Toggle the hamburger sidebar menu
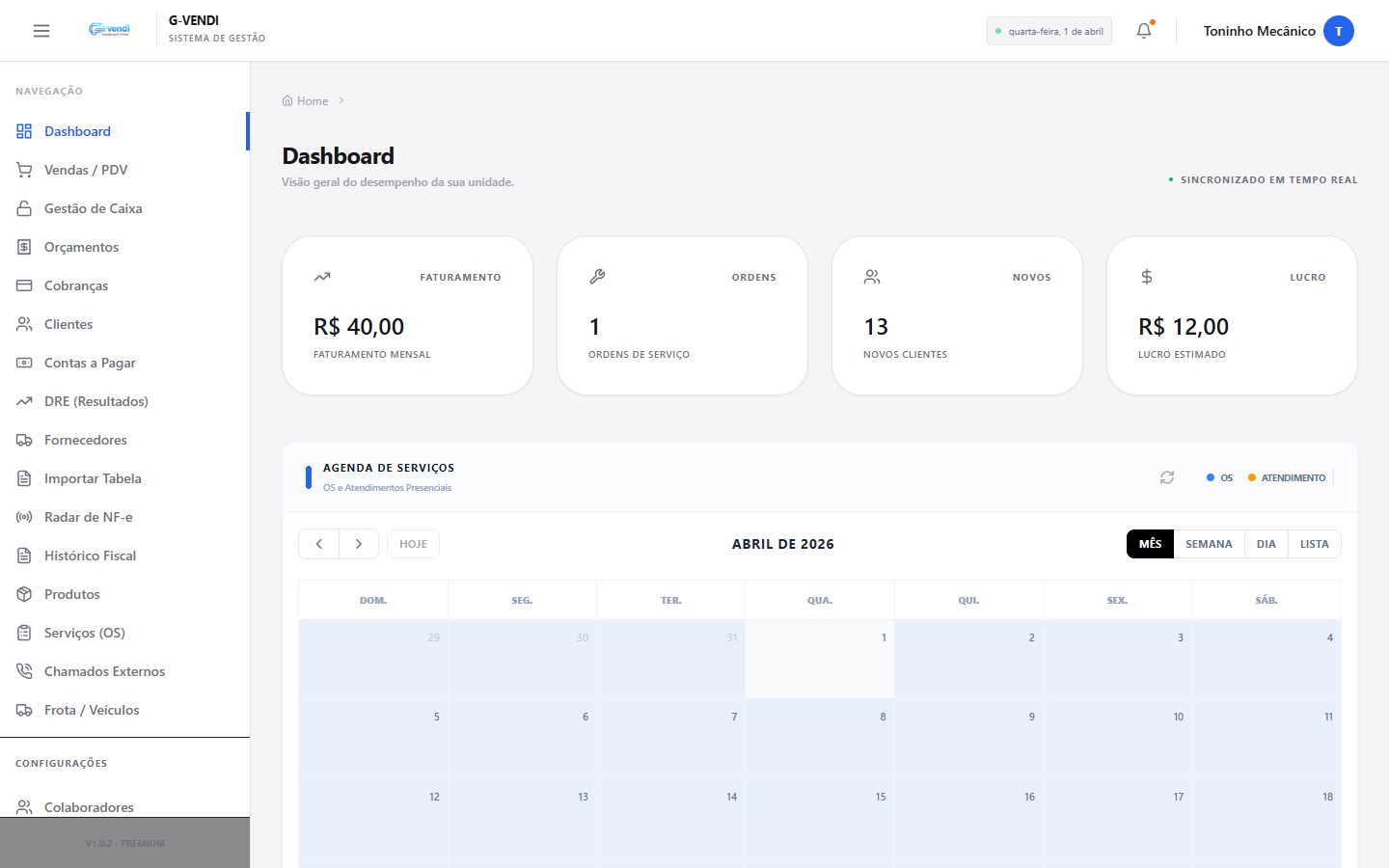 coord(41,31)
